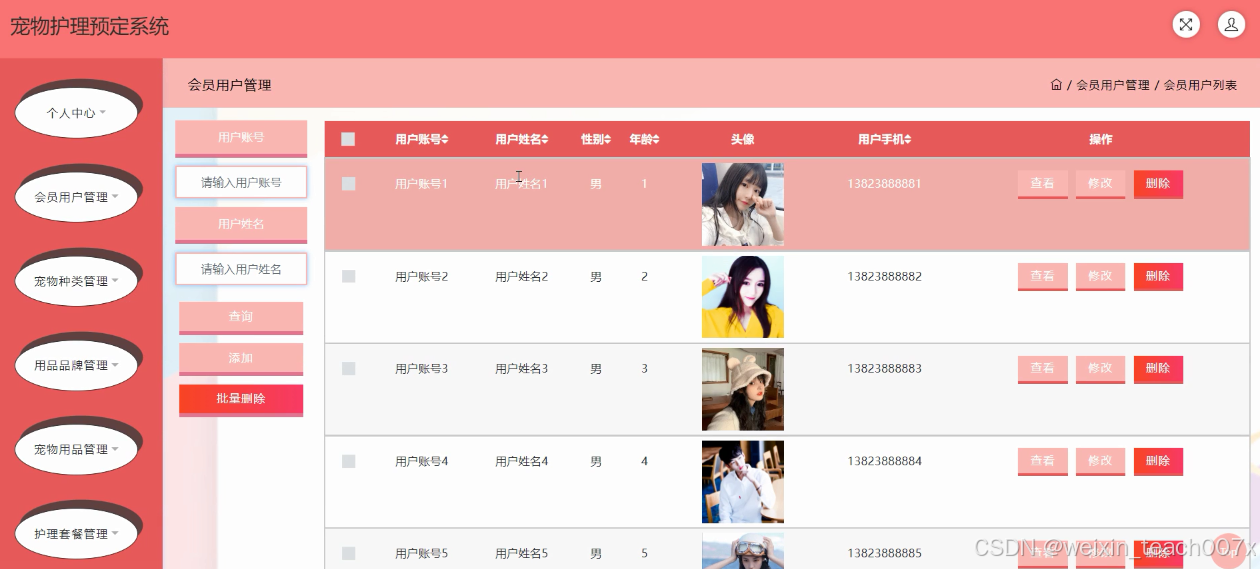Click the 添加 add button

241,359
